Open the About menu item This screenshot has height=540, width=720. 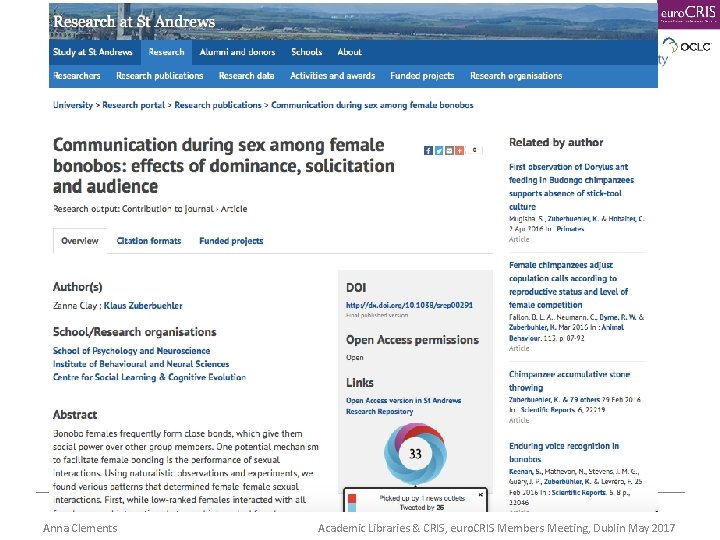coord(349,52)
